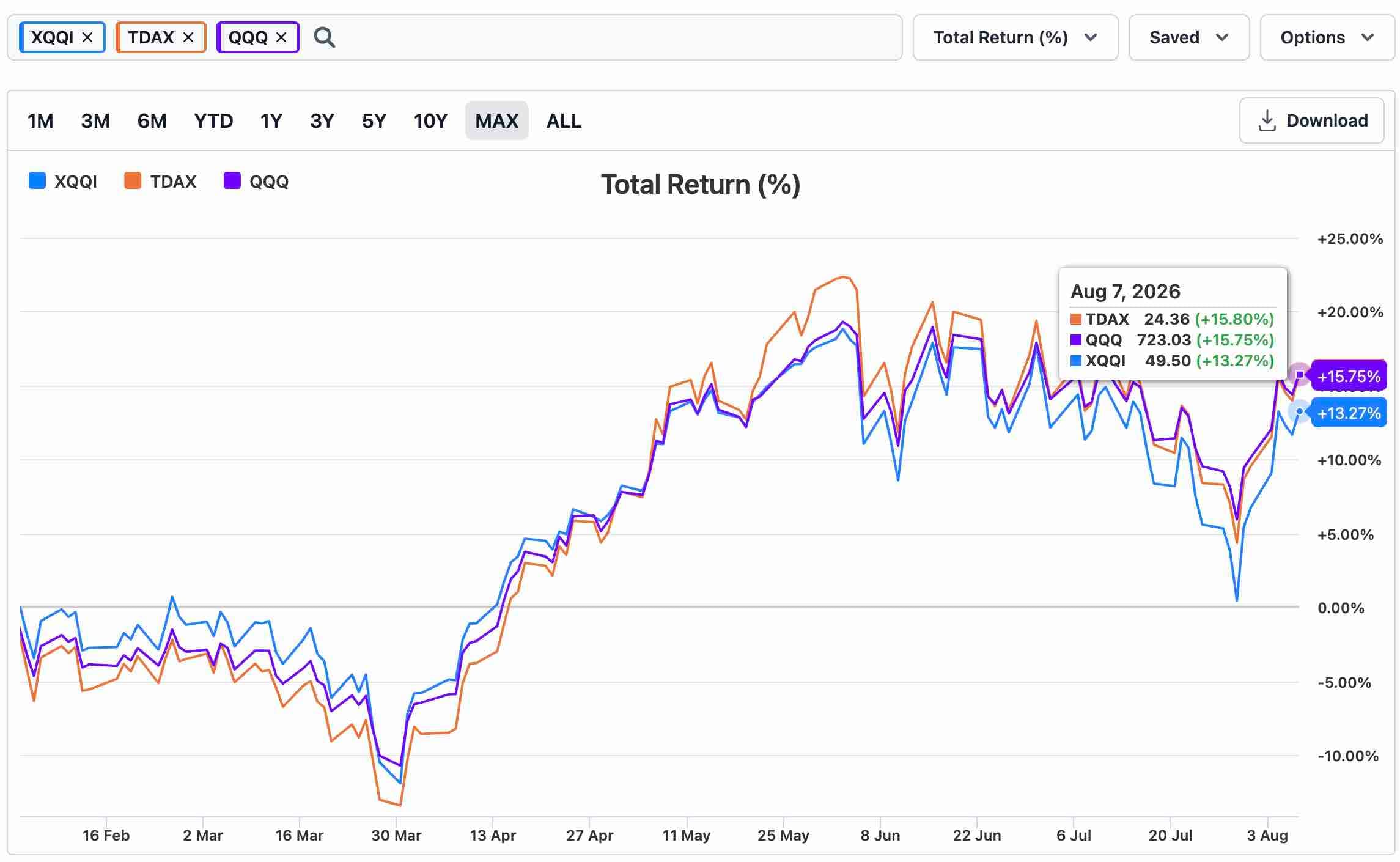Viewport: 1400px width, 862px height.
Task: Click the purple +15.75% end-value badge
Action: coord(1349,375)
